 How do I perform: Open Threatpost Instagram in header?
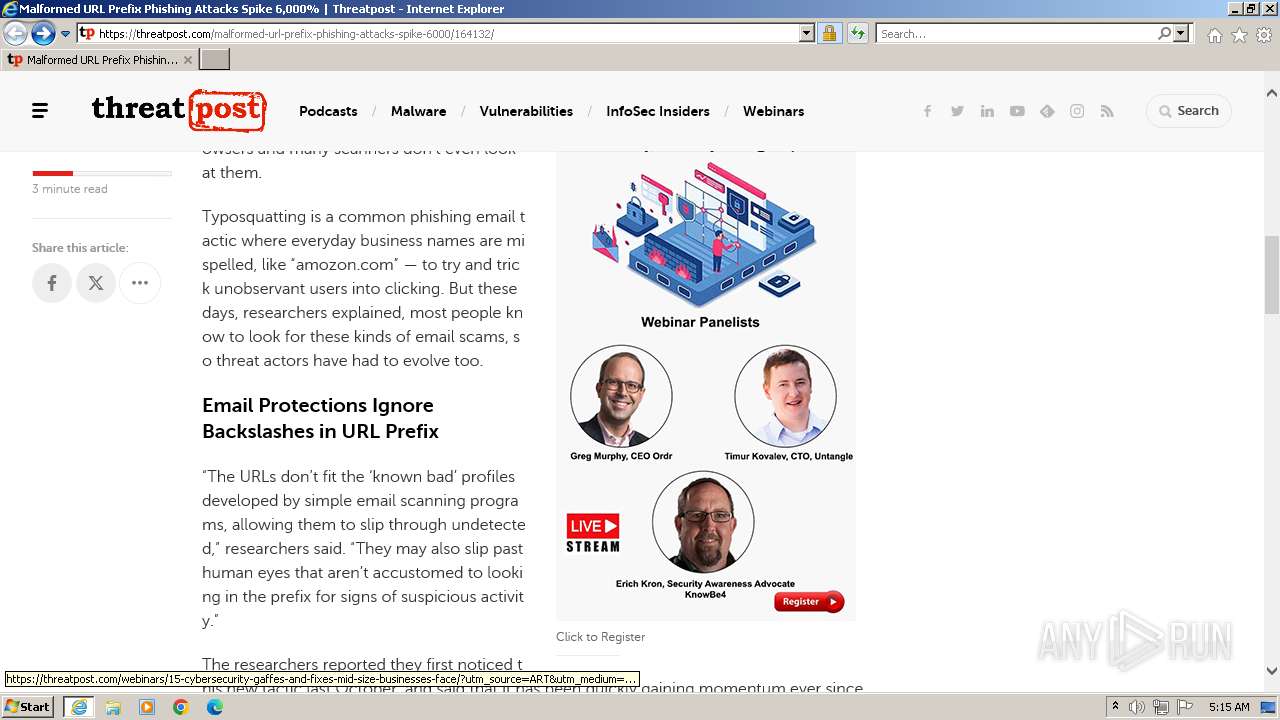pyautogui.click(x=1077, y=111)
